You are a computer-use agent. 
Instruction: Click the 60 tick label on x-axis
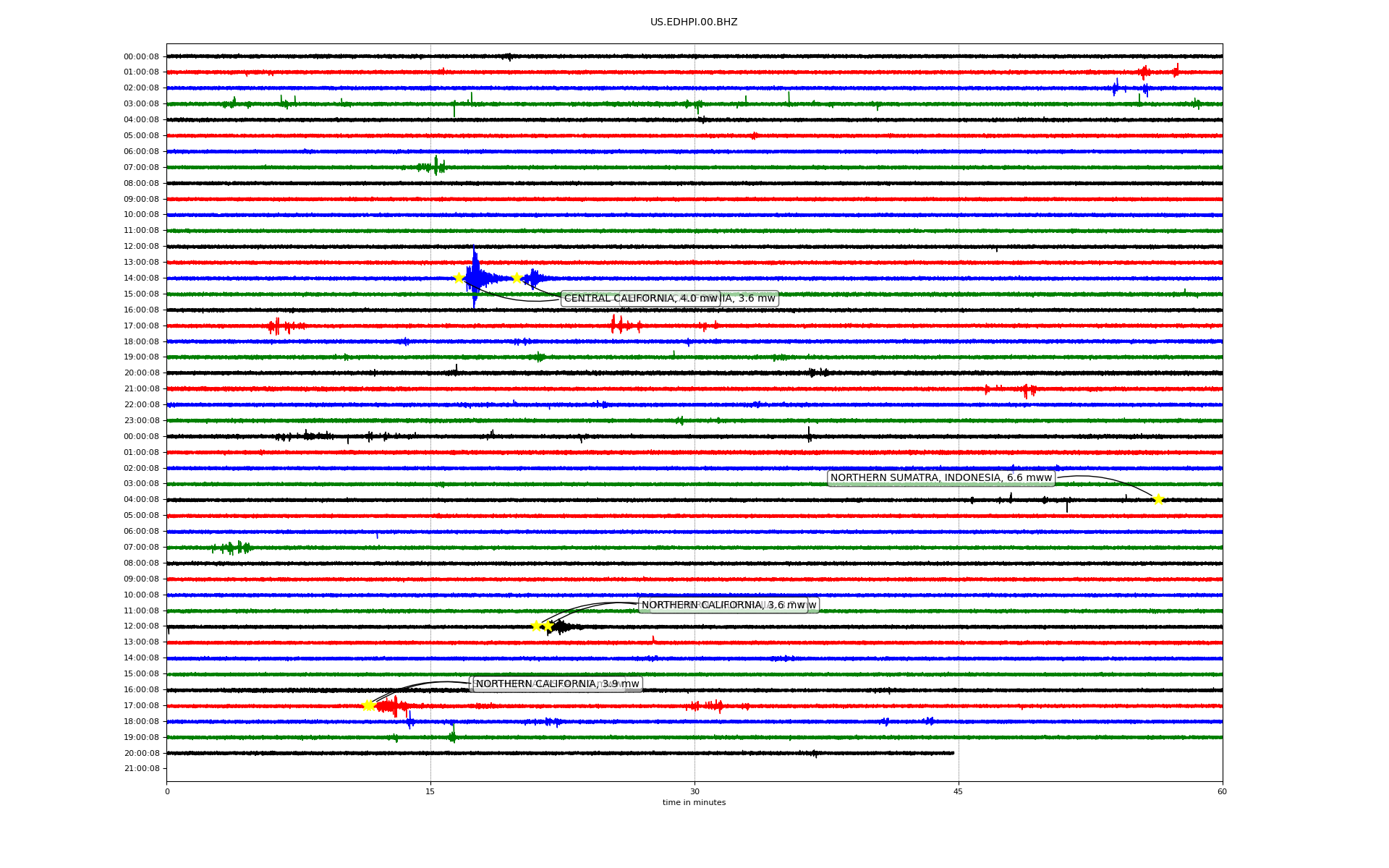tap(1221, 791)
